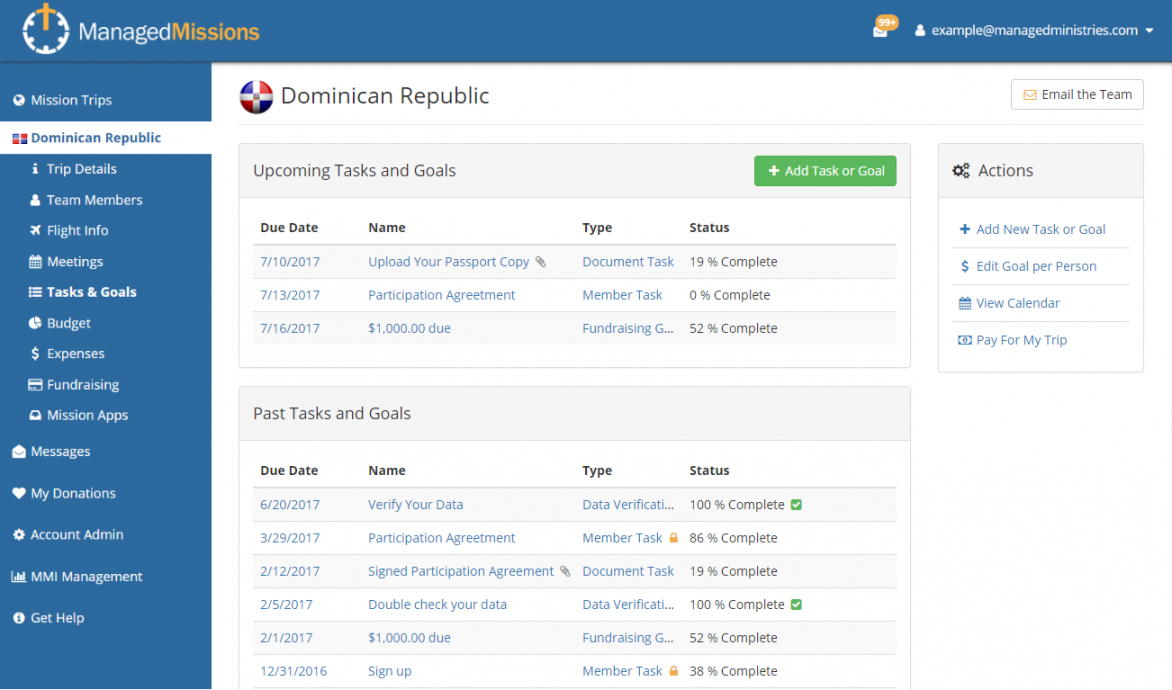Open the Pay For My Trip link
This screenshot has width=1172, height=690.
1021,340
